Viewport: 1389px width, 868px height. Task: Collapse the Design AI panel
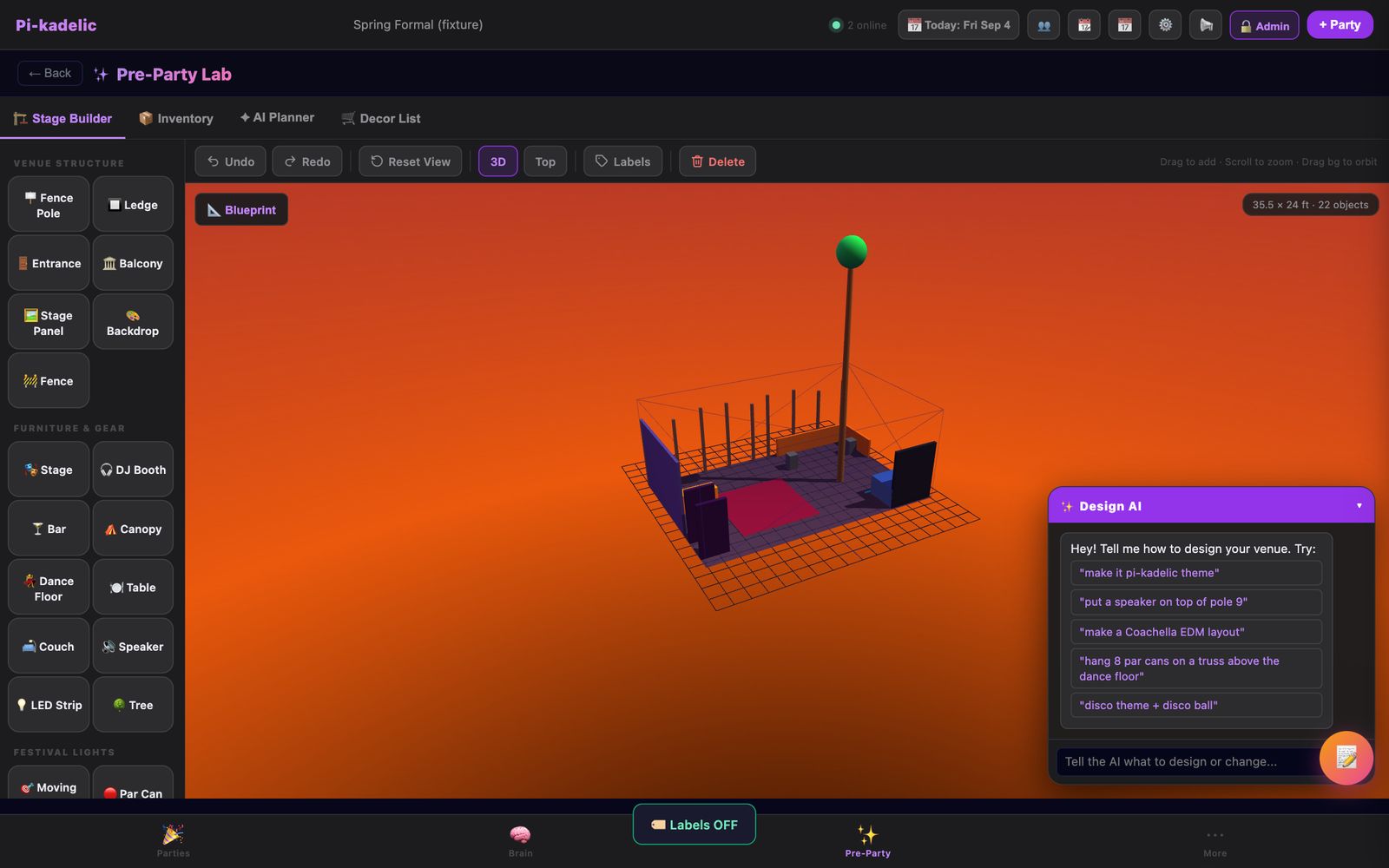(x=1359, y=506)
